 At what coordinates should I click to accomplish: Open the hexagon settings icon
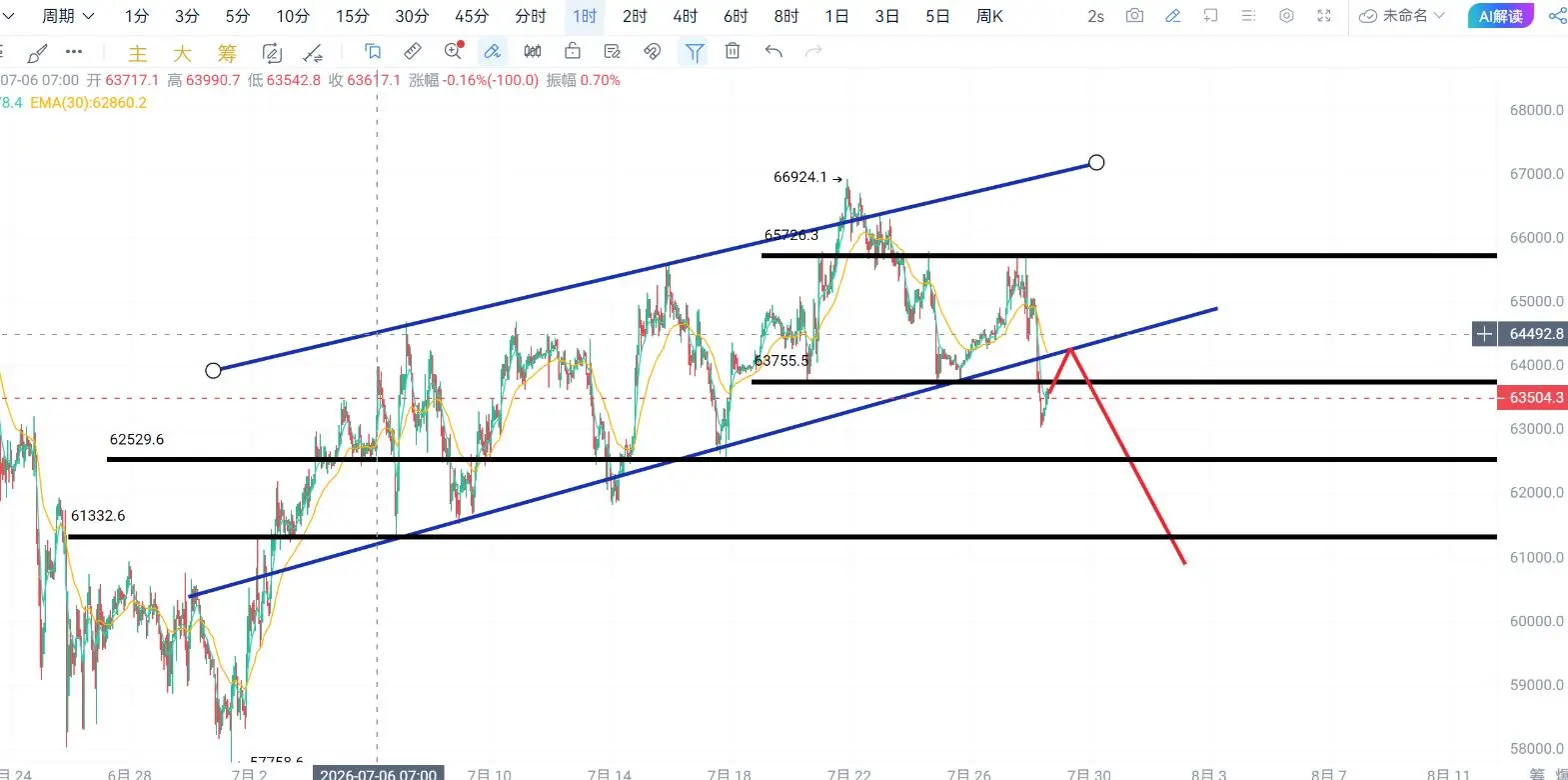click(1287, 16)
